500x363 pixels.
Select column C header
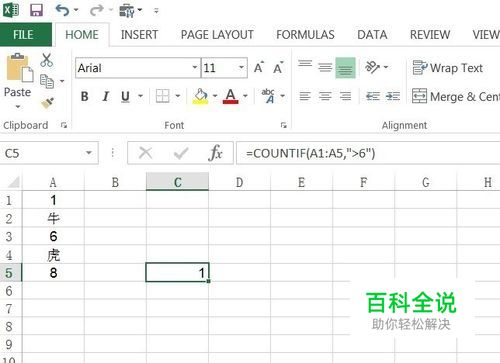(x=177, y=182)
